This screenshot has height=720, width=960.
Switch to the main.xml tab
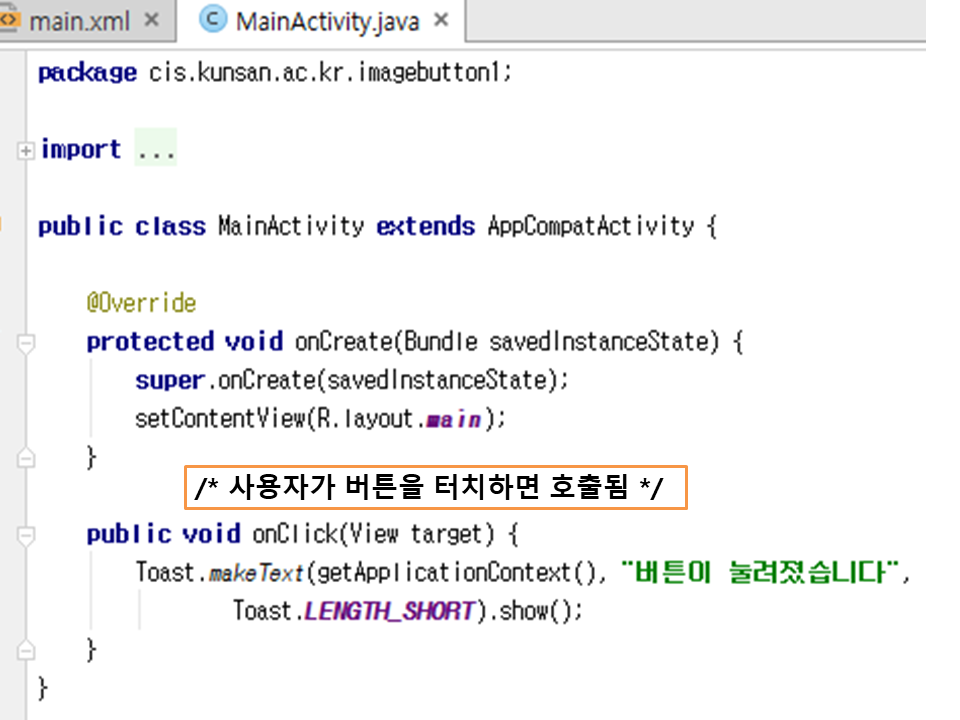click(x=79, y=21)
